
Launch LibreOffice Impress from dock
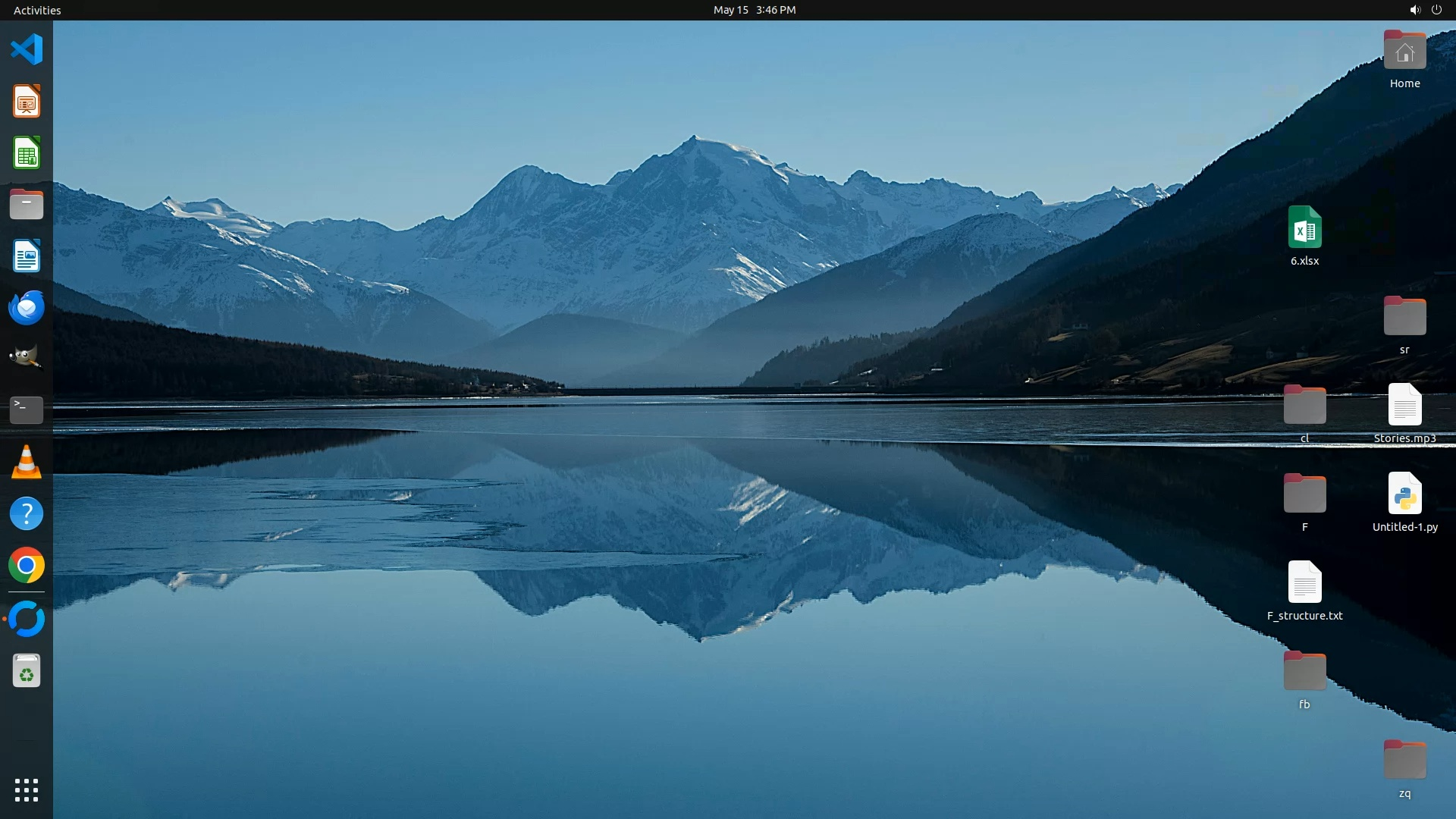coord(27,102)
